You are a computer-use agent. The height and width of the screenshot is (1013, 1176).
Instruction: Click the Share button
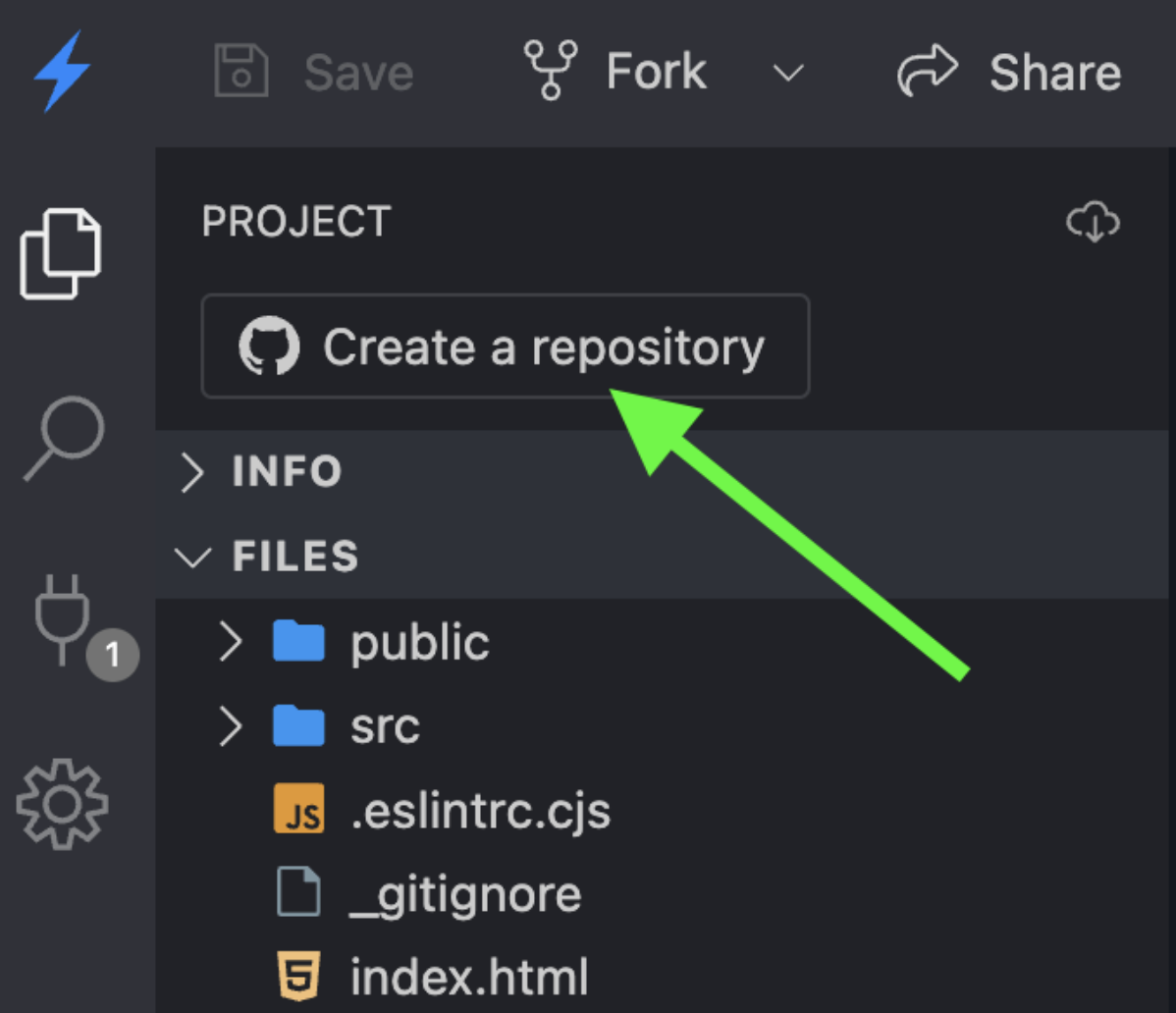click(1010, 73)
